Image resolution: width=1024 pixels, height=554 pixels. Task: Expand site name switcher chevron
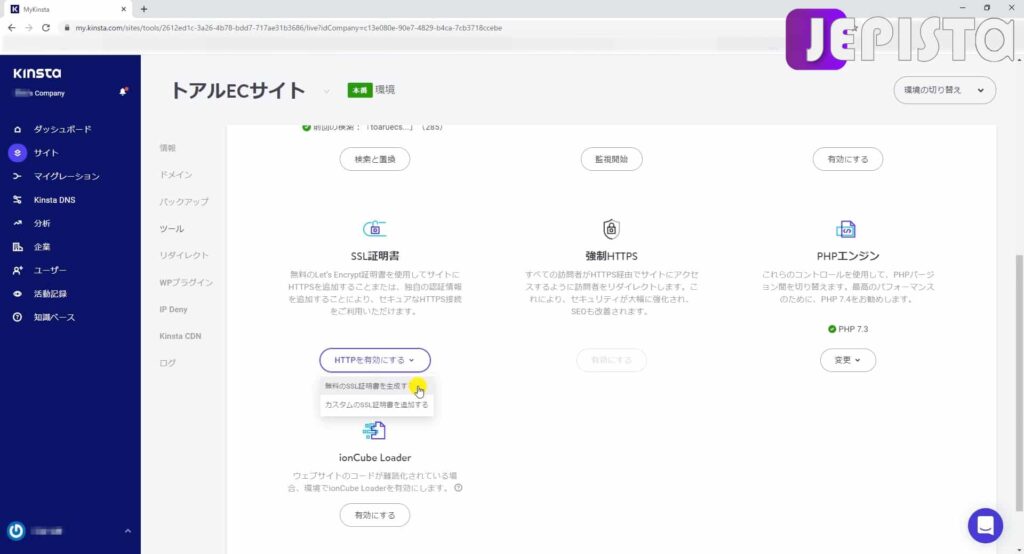coord(326,91)
